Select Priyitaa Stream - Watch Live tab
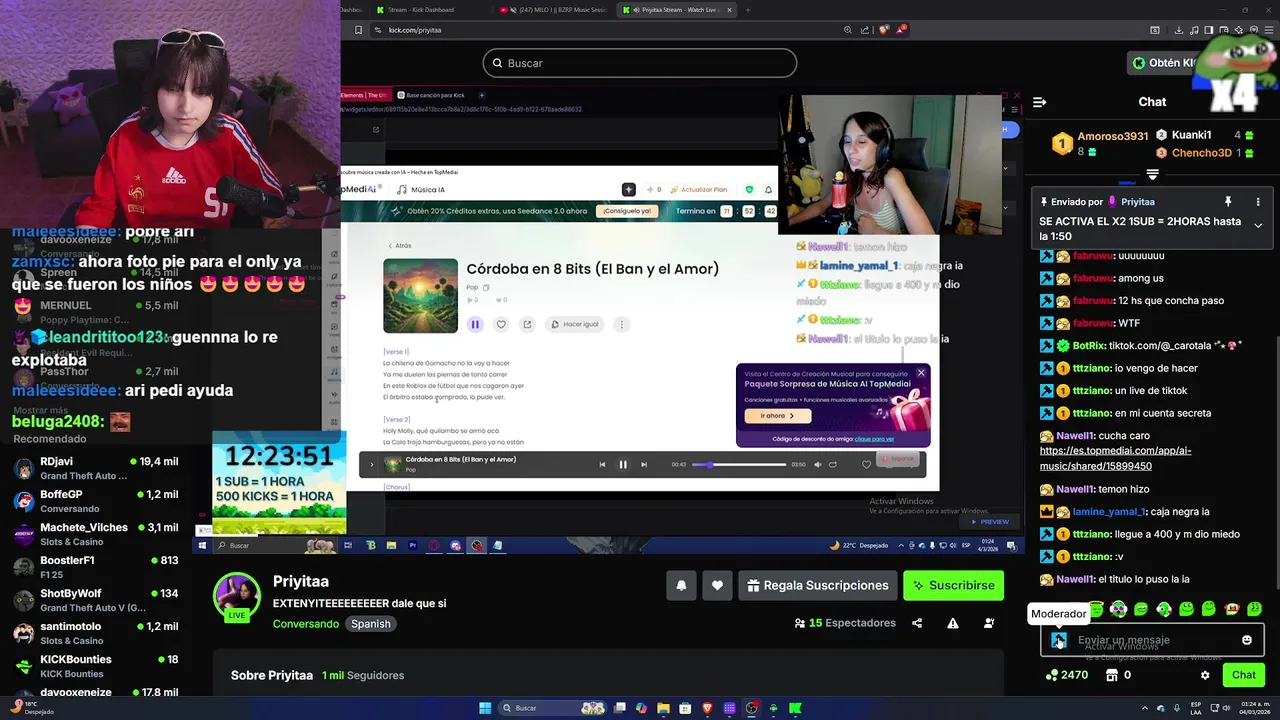 (x=676, y=10)
